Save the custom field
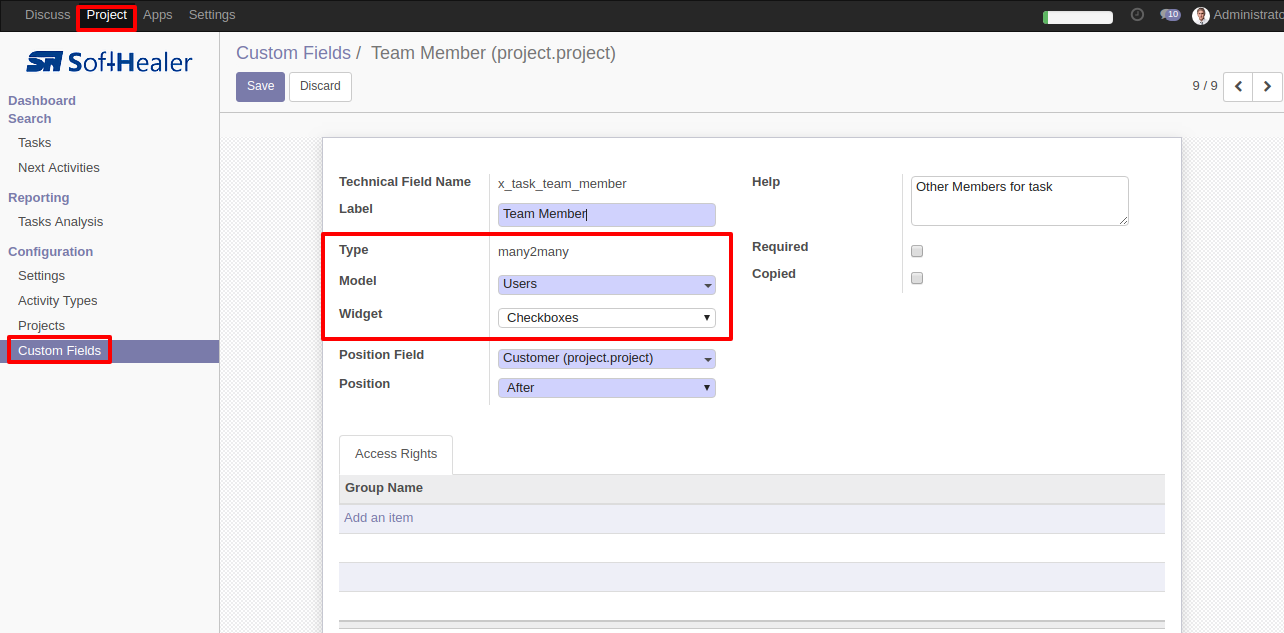 coord(260,87)
